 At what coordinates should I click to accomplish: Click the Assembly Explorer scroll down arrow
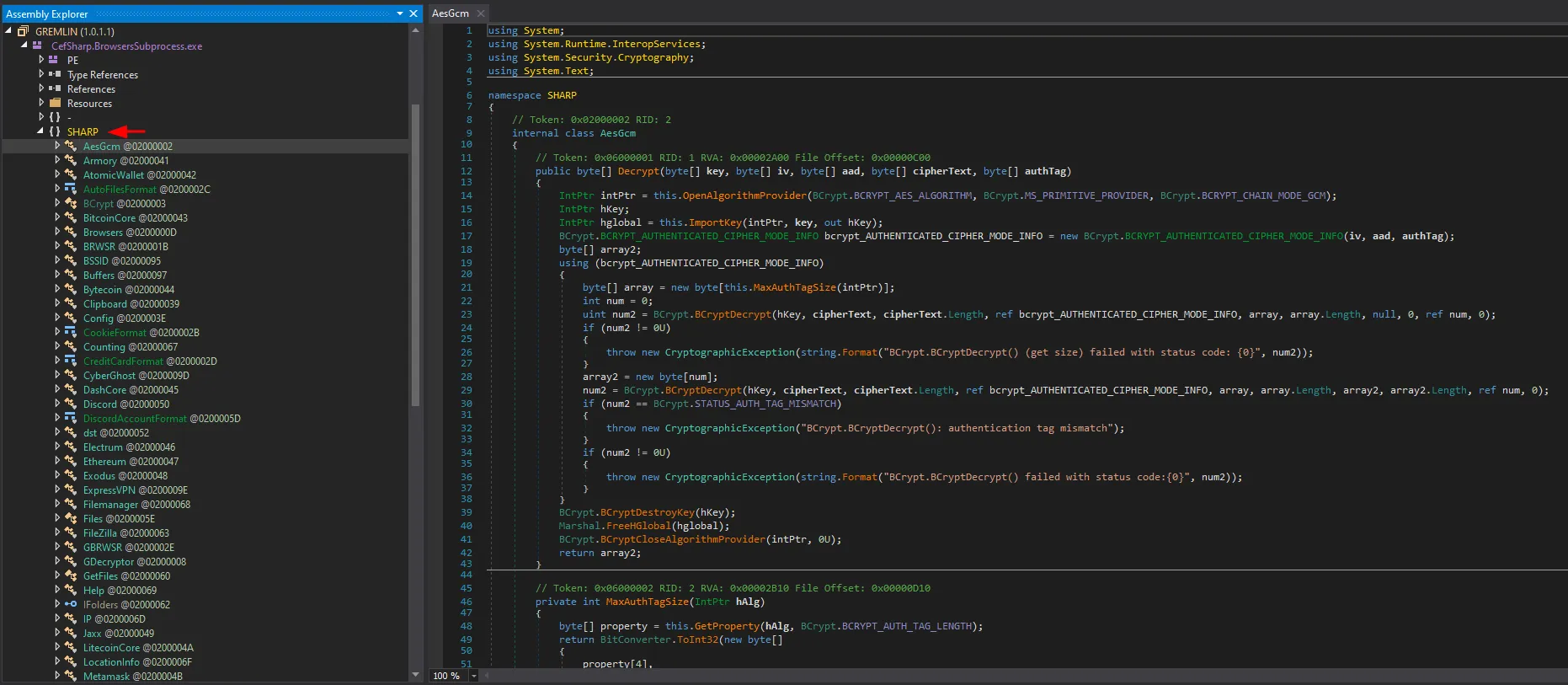415,675
